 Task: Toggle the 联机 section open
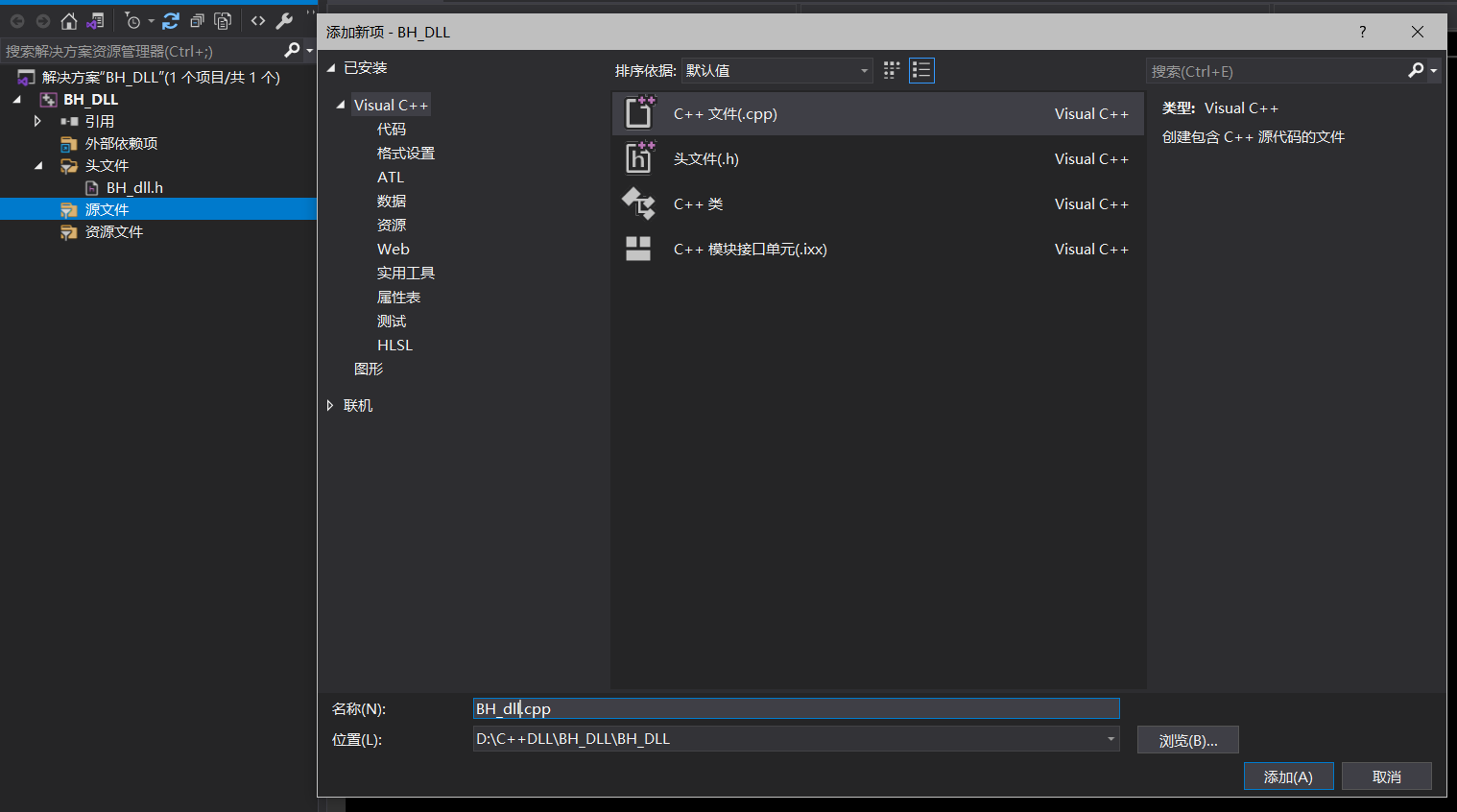[x=331, y=405]
